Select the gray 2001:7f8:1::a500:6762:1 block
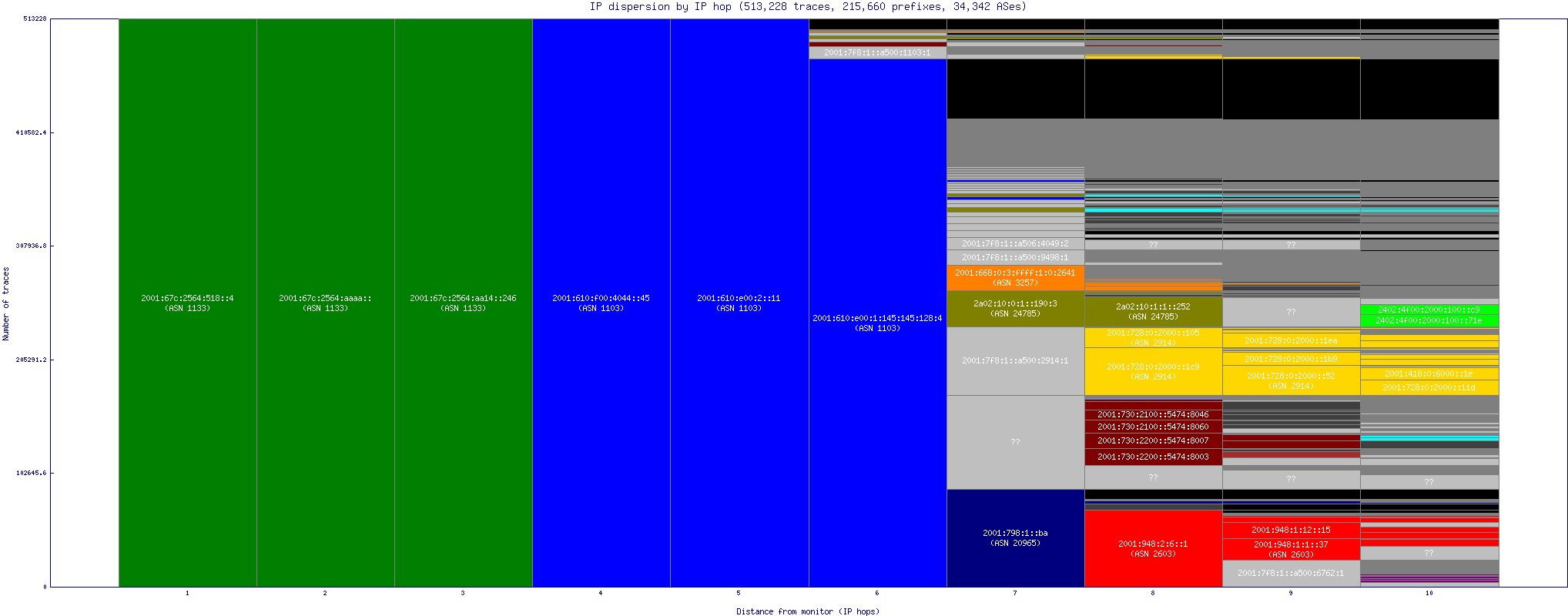Screen dimensions: 1568x616 (x=1291, y=574)
